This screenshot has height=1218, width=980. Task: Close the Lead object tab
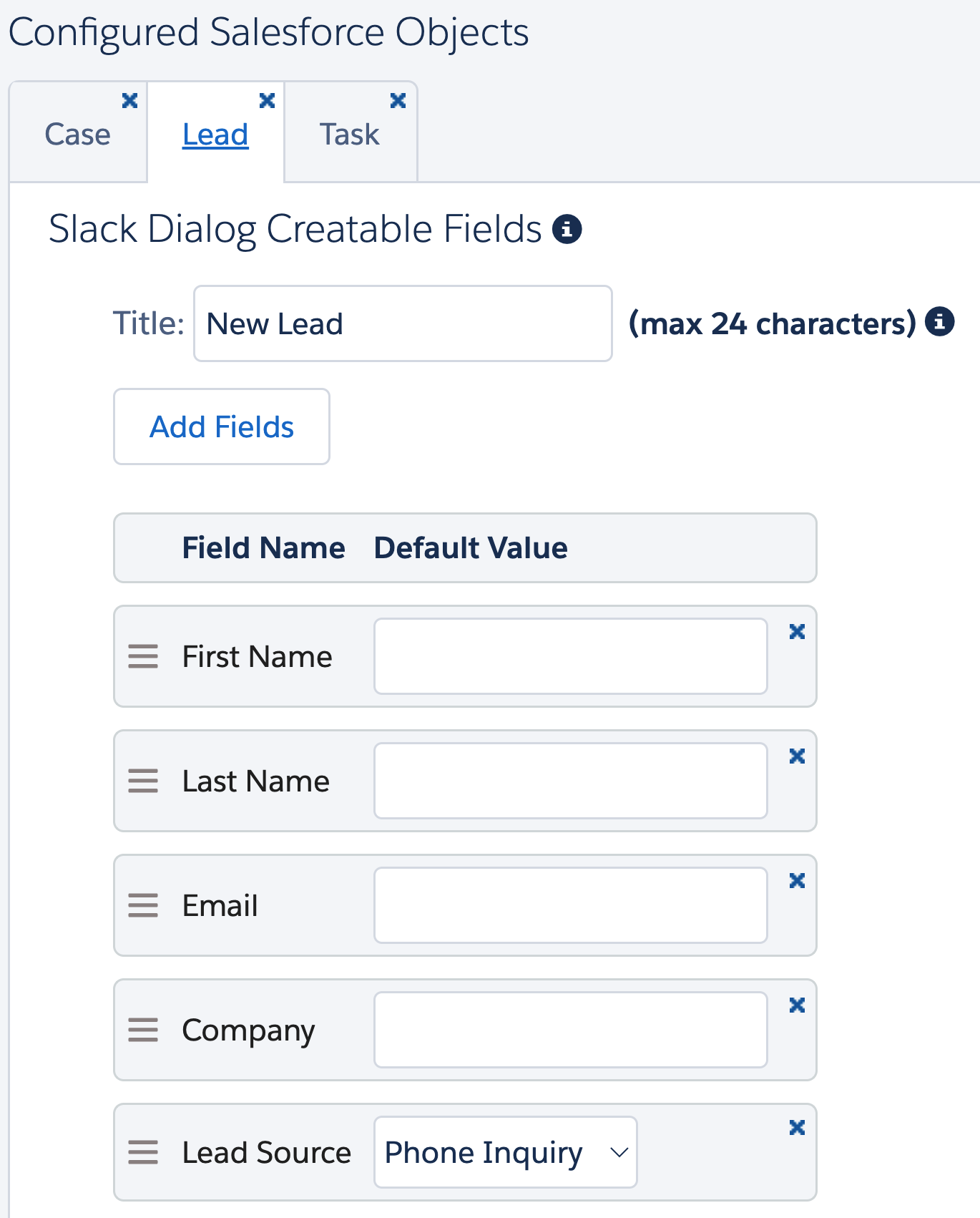point(267,101)
